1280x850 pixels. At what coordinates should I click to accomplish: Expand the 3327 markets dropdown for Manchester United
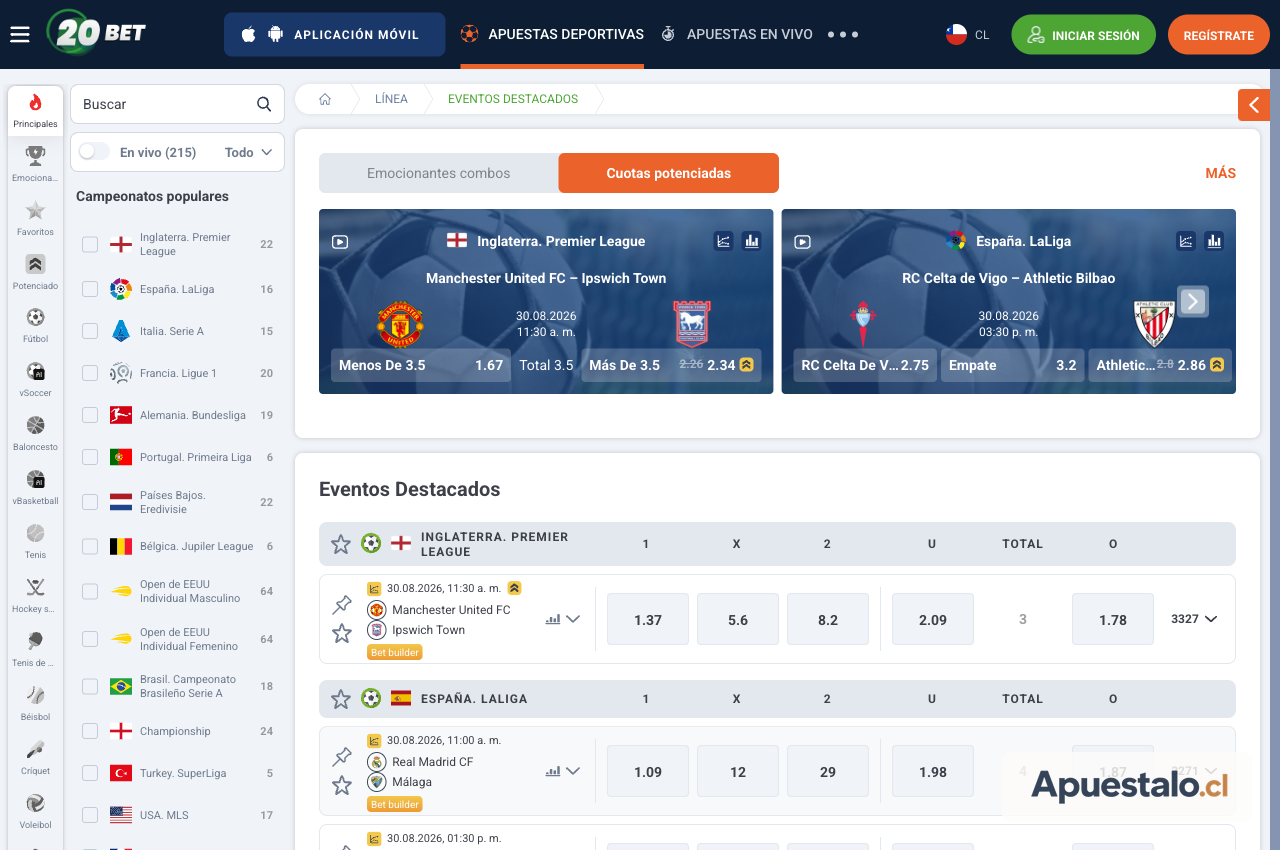coord(1194,619)
